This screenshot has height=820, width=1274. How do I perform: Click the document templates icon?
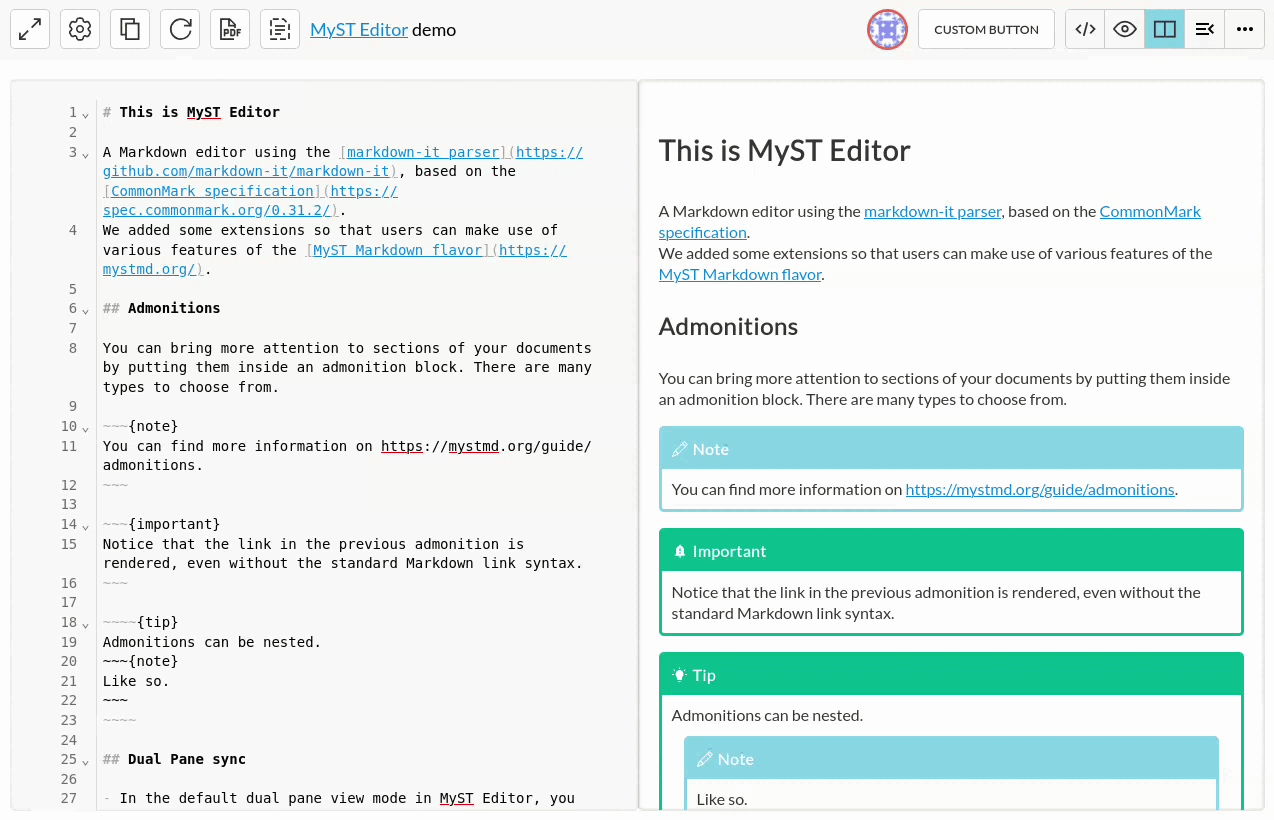click(x=280, y=29)
